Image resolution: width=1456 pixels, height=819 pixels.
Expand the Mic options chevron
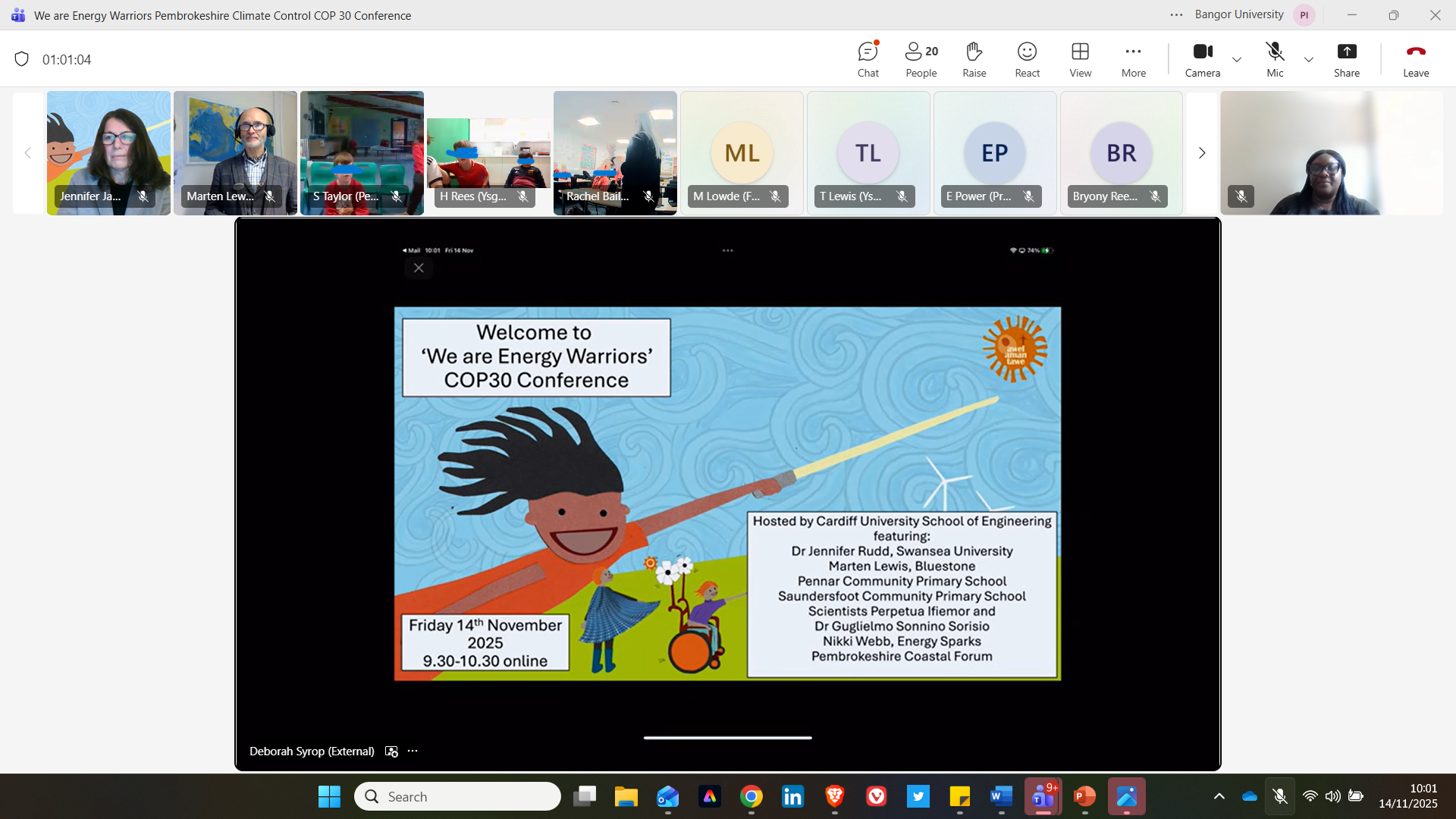(1309, 59)
